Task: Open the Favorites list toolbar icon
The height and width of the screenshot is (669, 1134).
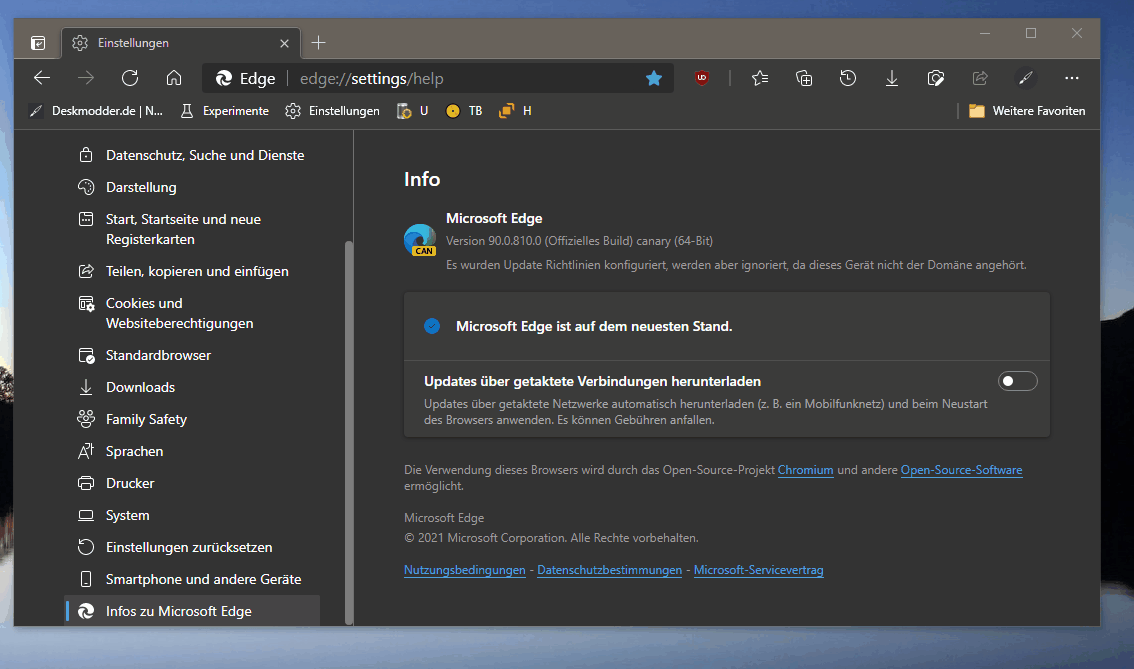Action: point(760,78)
